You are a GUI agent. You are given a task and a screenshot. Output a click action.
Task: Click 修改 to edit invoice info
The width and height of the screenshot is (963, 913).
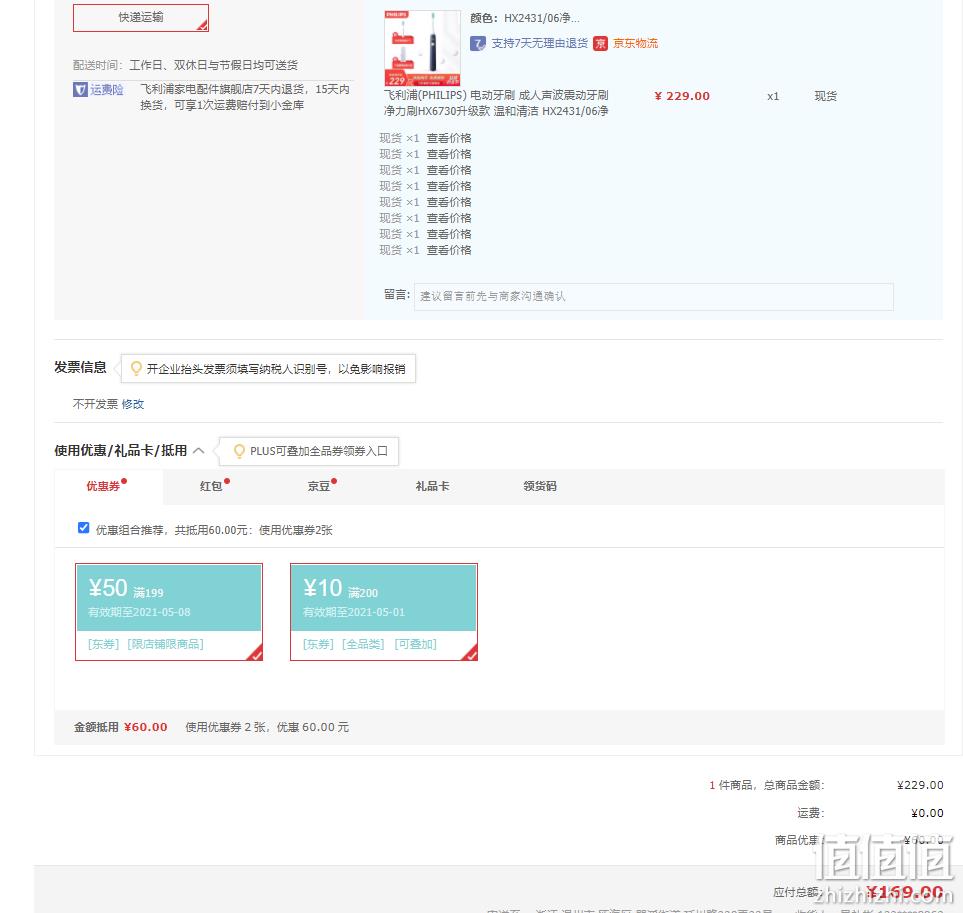tap(133, 404)
